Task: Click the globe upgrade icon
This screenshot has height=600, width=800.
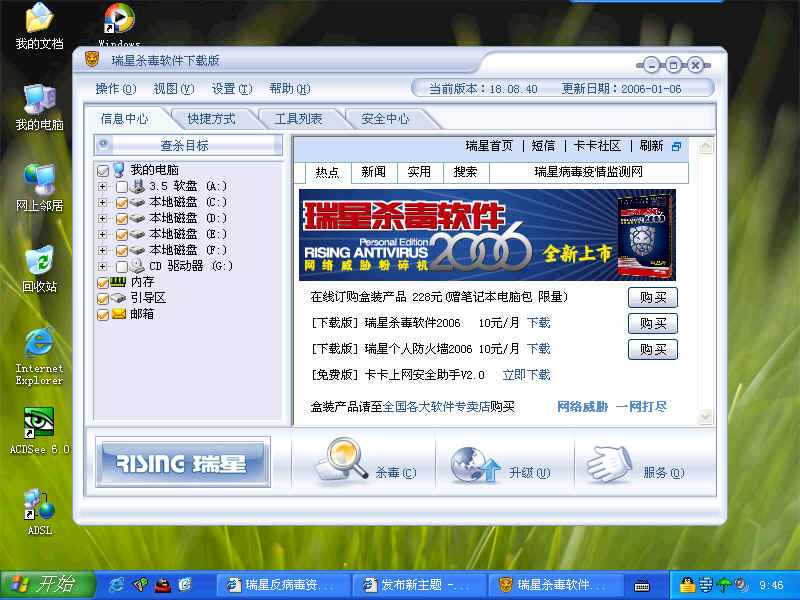Action: click(474, 463)
